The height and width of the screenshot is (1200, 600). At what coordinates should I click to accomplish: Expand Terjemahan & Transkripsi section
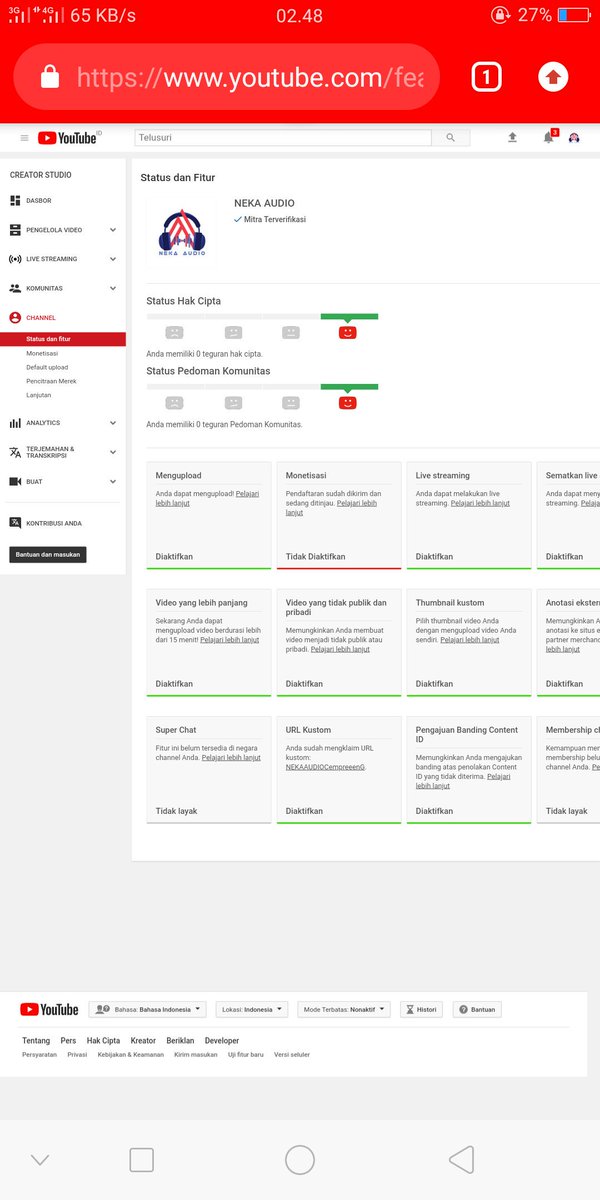click(x=113, y=452)
